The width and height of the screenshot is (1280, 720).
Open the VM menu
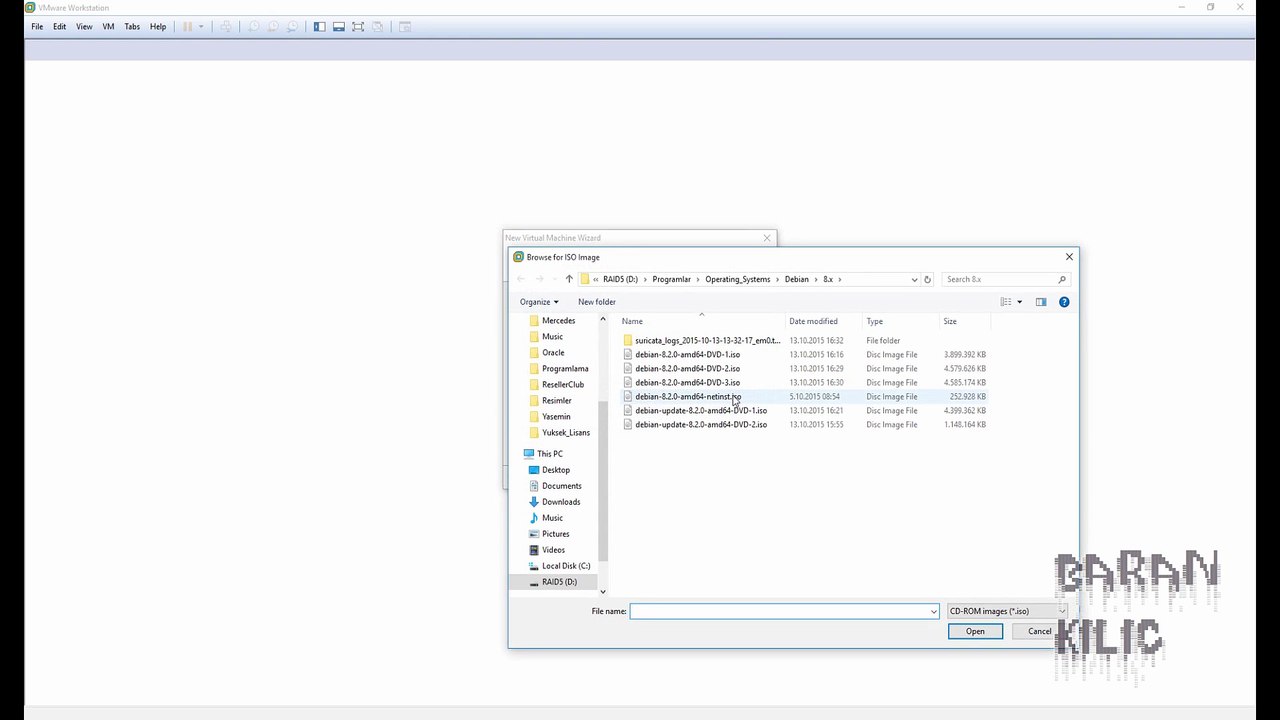point(108,27)
